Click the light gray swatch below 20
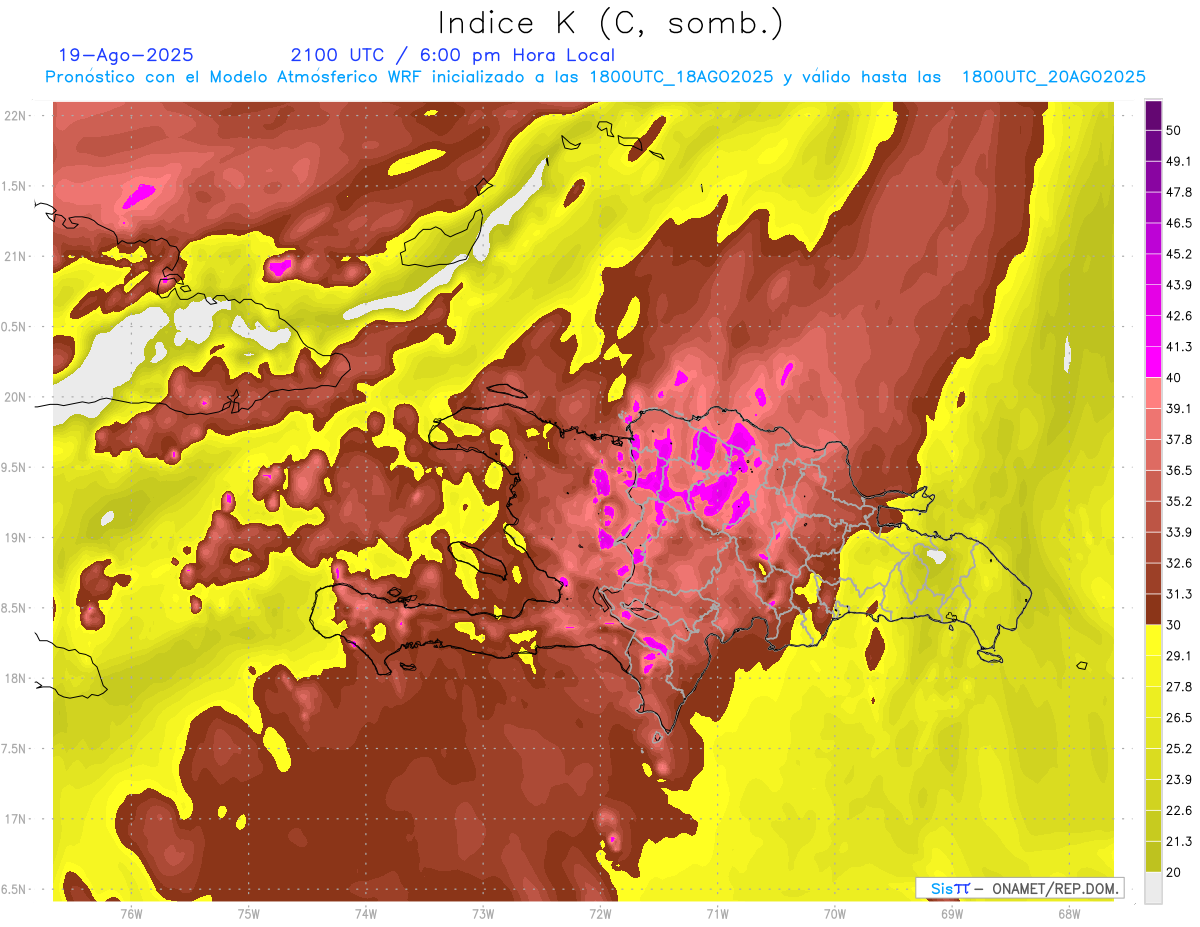 (x=1153, y=887)
